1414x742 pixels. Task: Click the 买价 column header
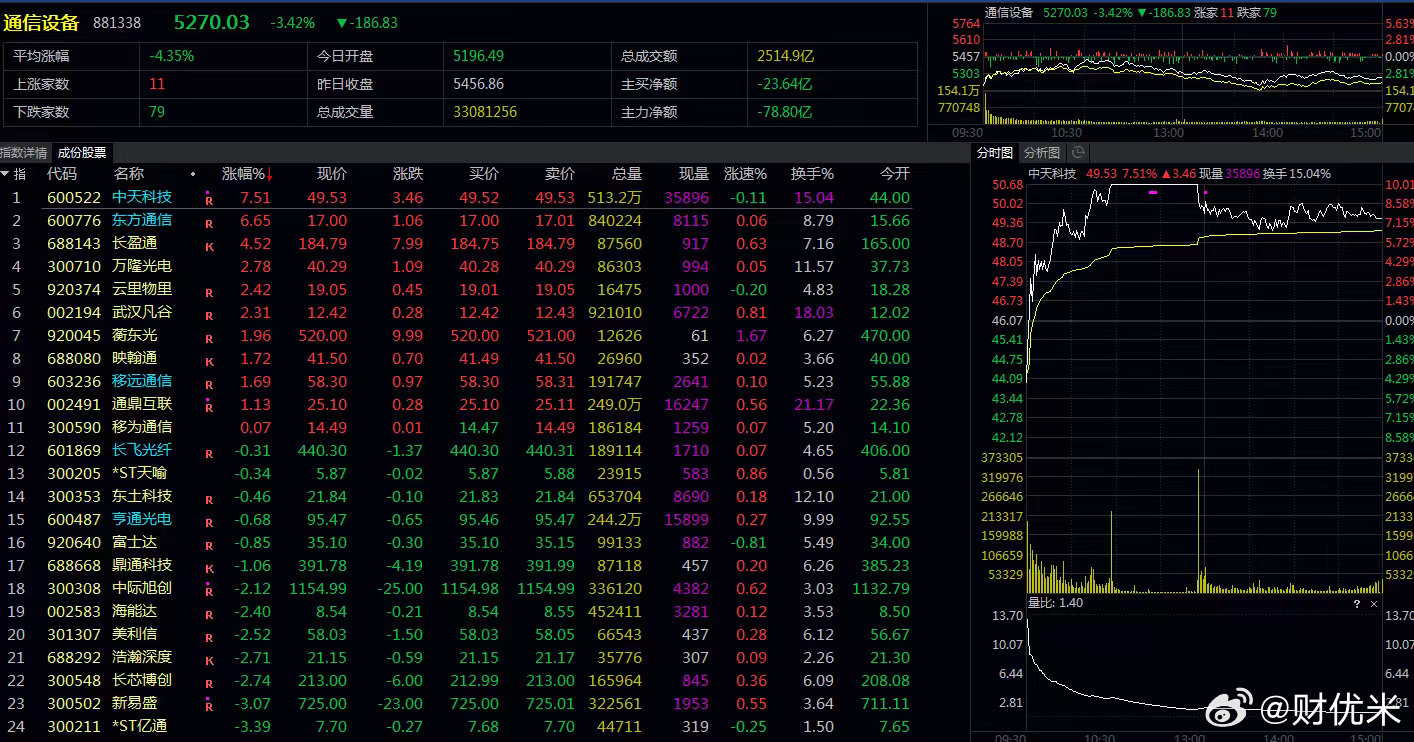[484, 174]
